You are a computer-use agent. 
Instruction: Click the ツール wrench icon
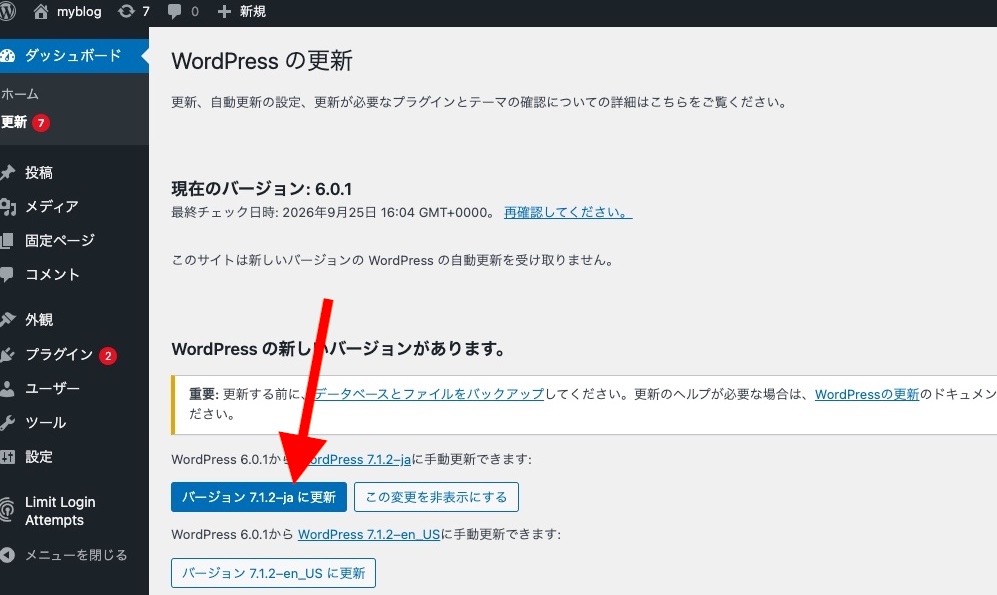point(8,423)
